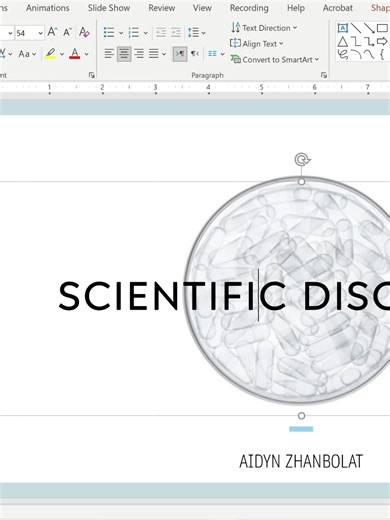Select the Arc shape

pos(356,54)
